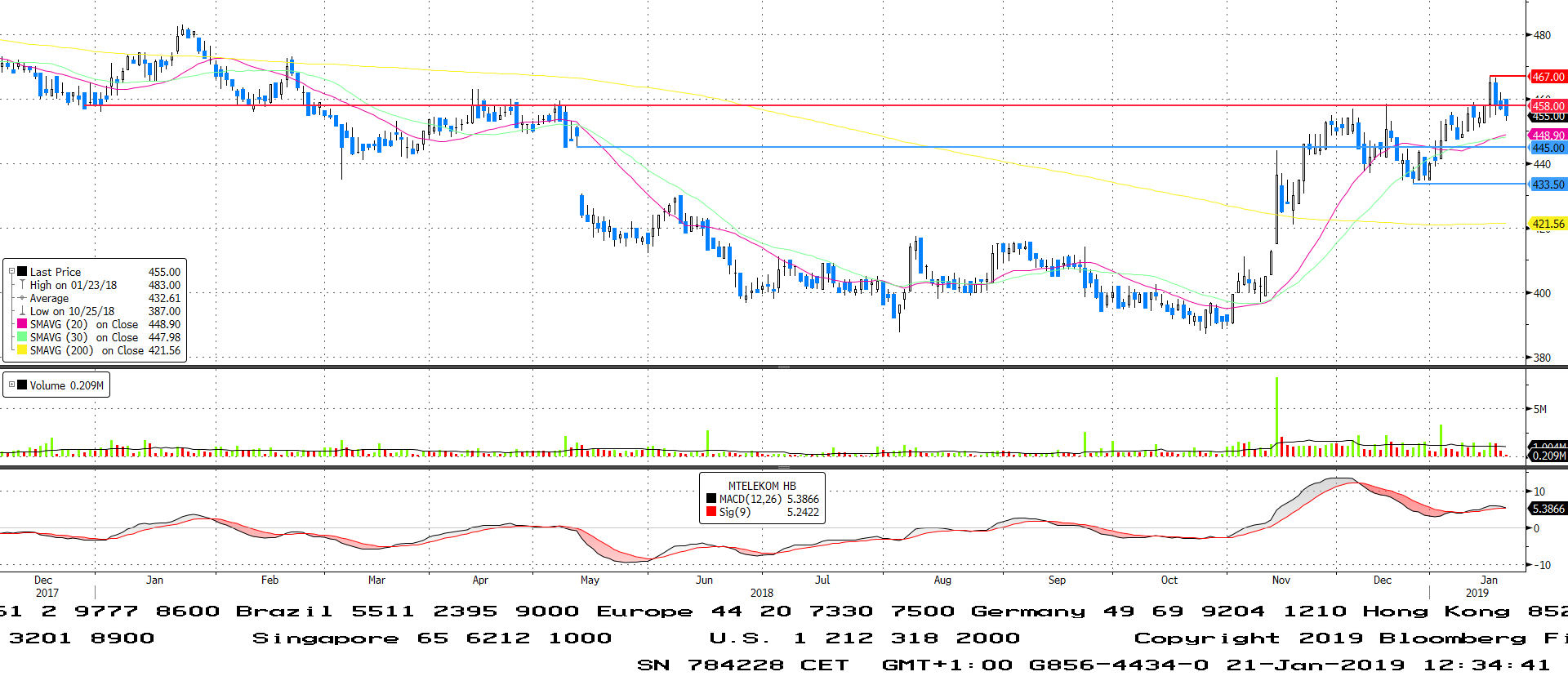Viewport: 1568px width, 694px height.
Task: Click the 433.50 blue price label
Action: (1548, 185)
